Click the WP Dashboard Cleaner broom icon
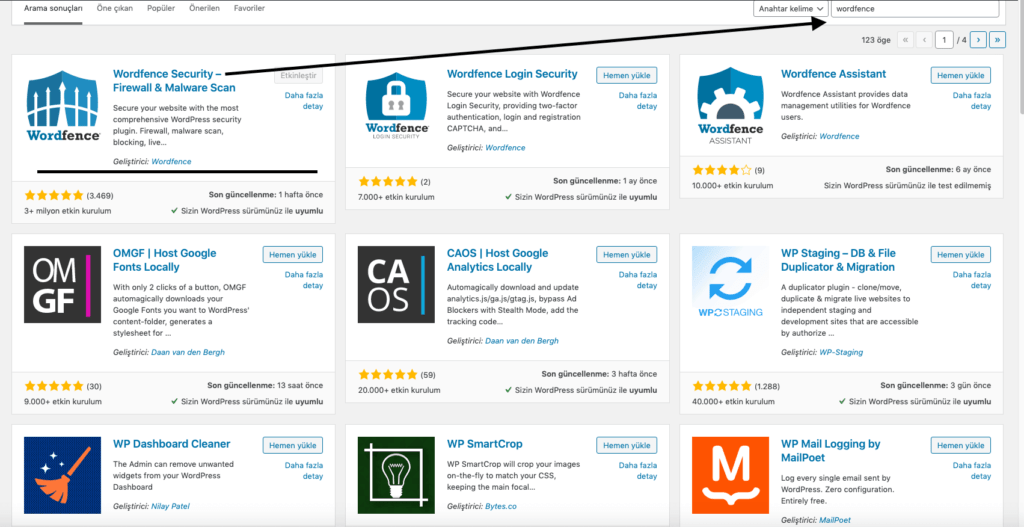This screenshot has width=1024, height=527. tap(63, 475)
